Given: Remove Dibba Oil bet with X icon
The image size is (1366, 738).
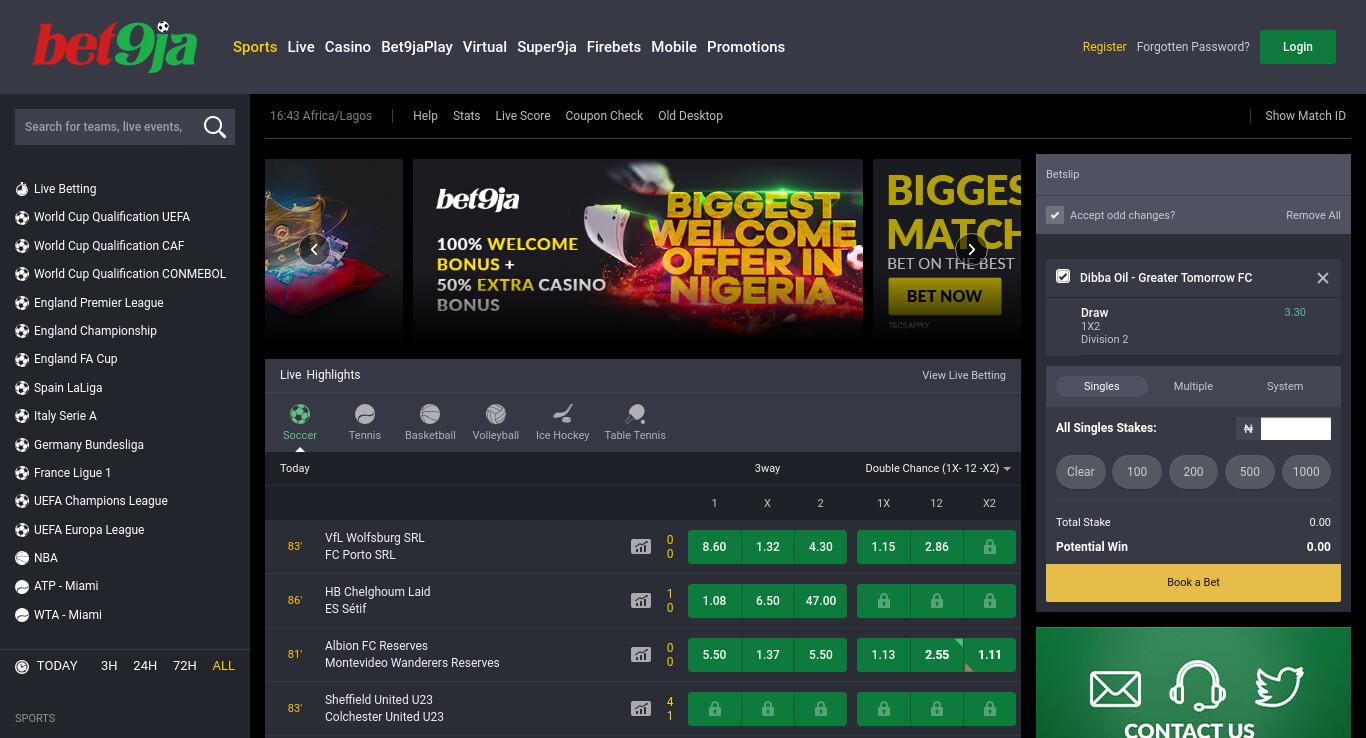Looking at the screenshot, I should pos(1323,278).
